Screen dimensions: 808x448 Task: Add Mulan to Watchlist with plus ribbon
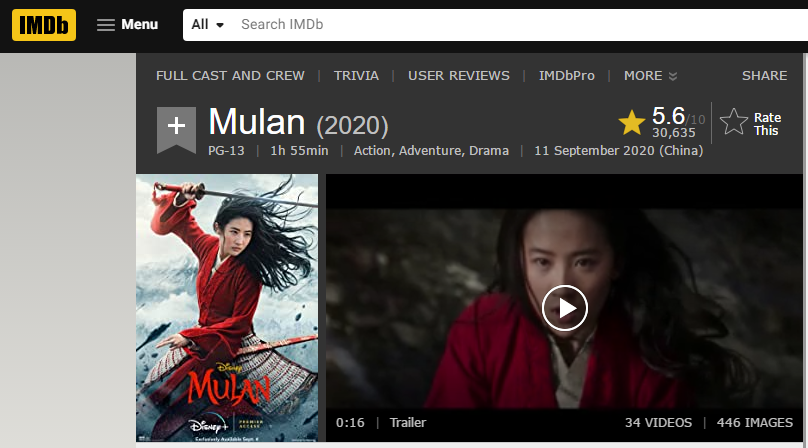[176, 130]
